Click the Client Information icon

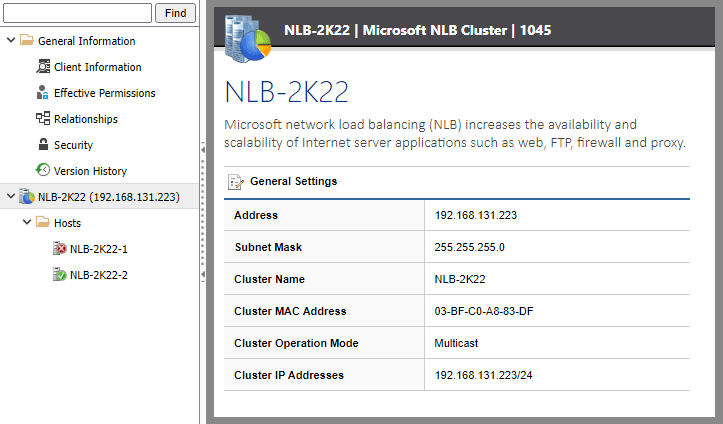[x=43, y=66]
